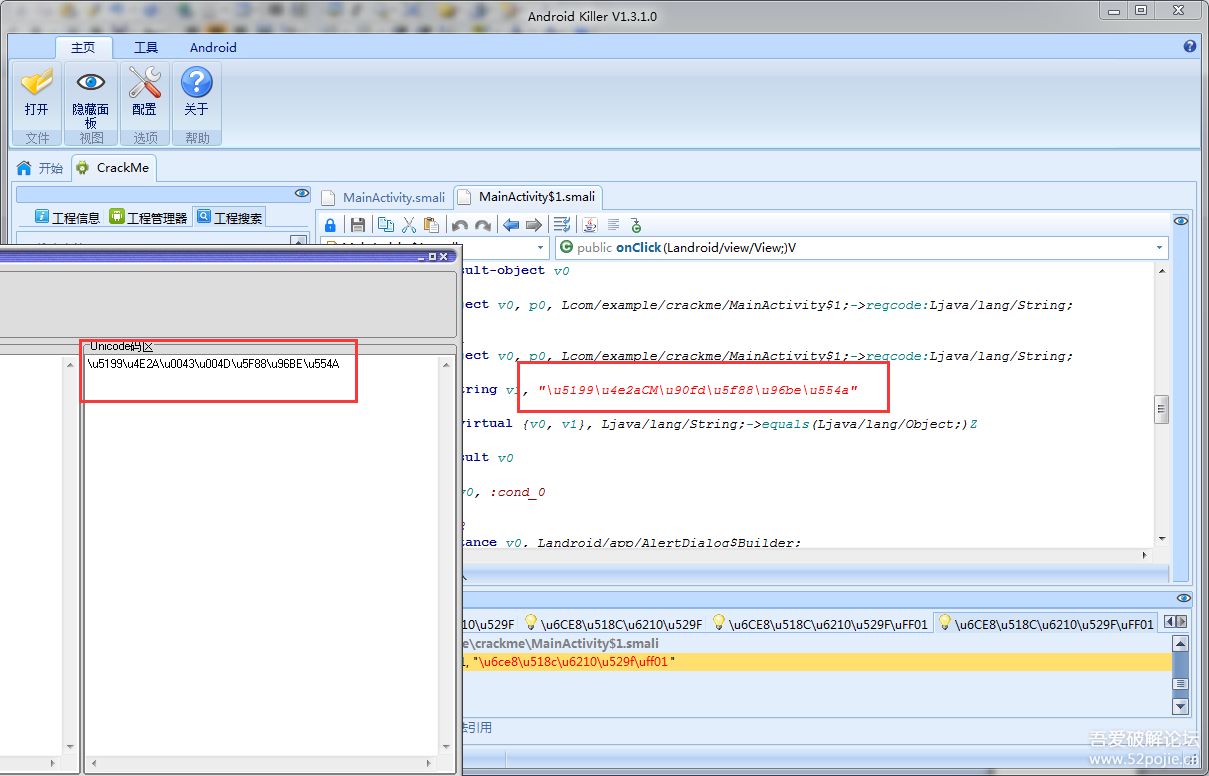Switch to the 工具 ribbon tab

pyautogui.click(x=146, y=47)
